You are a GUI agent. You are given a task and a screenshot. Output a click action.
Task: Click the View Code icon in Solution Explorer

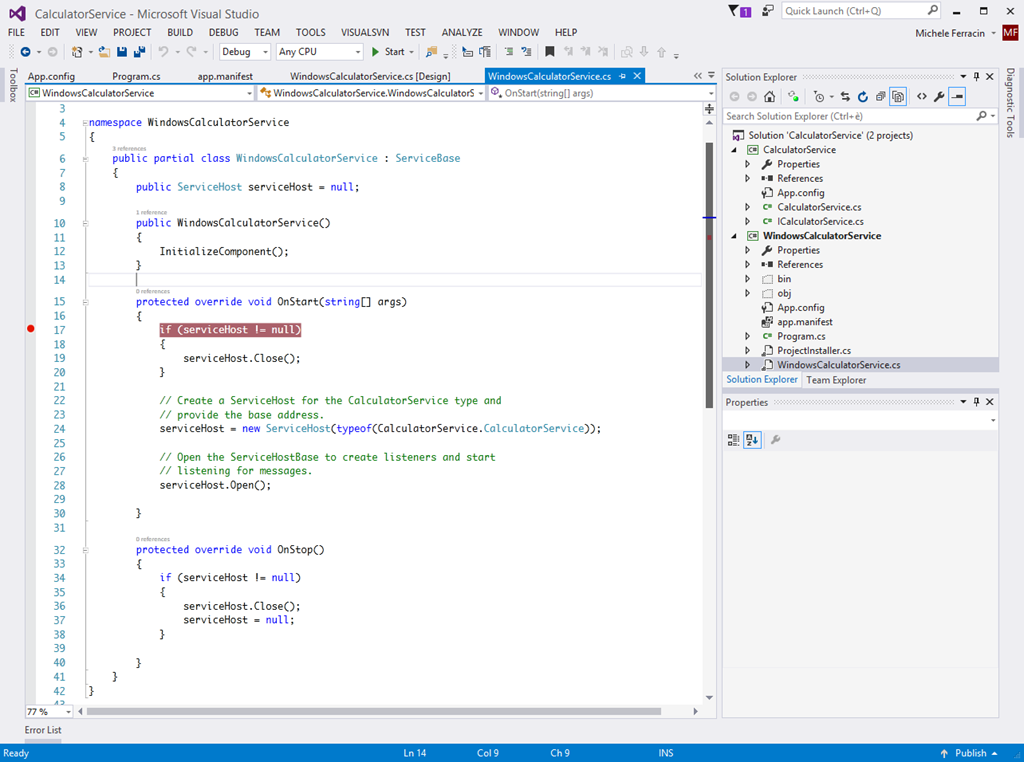(x=921, y=97)
